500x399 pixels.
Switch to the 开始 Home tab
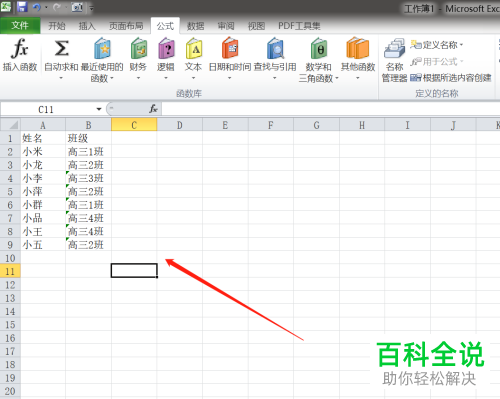57,26
